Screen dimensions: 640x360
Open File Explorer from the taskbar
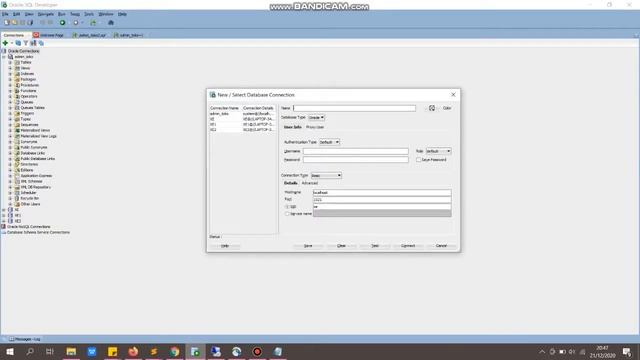tap(71, 351)
